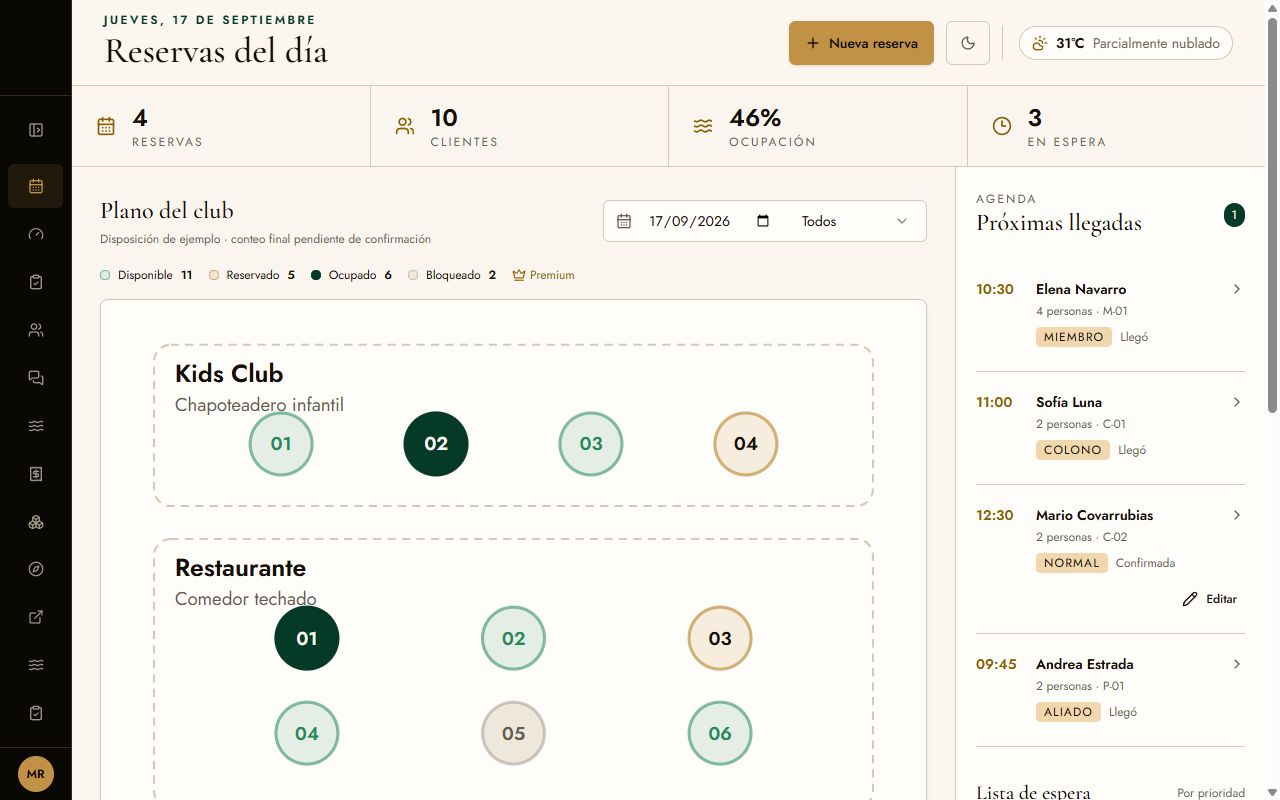Change the waitlist sorting via Por prioridad
1280x800 pixels.
click(1211, 793)
